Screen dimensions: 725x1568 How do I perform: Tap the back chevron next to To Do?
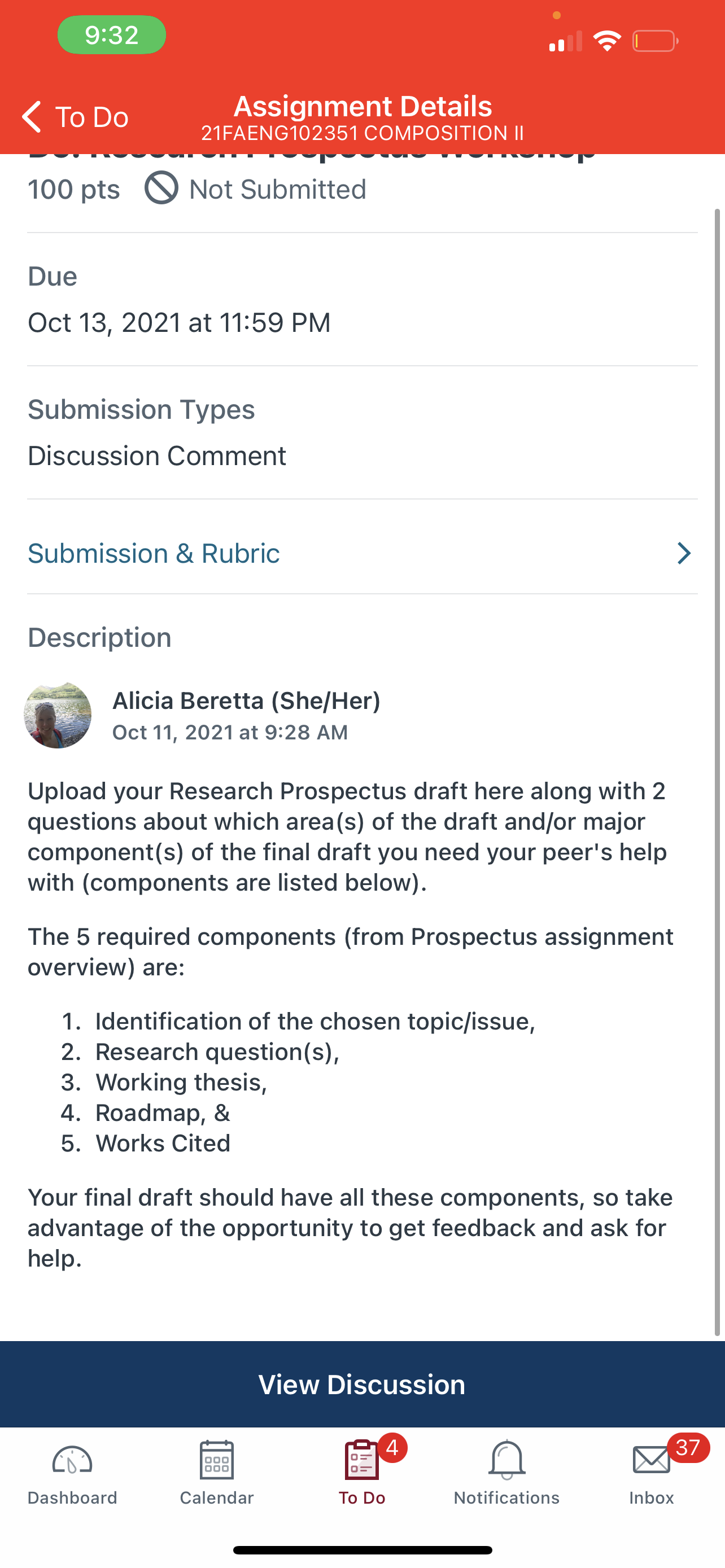(32, 116)
